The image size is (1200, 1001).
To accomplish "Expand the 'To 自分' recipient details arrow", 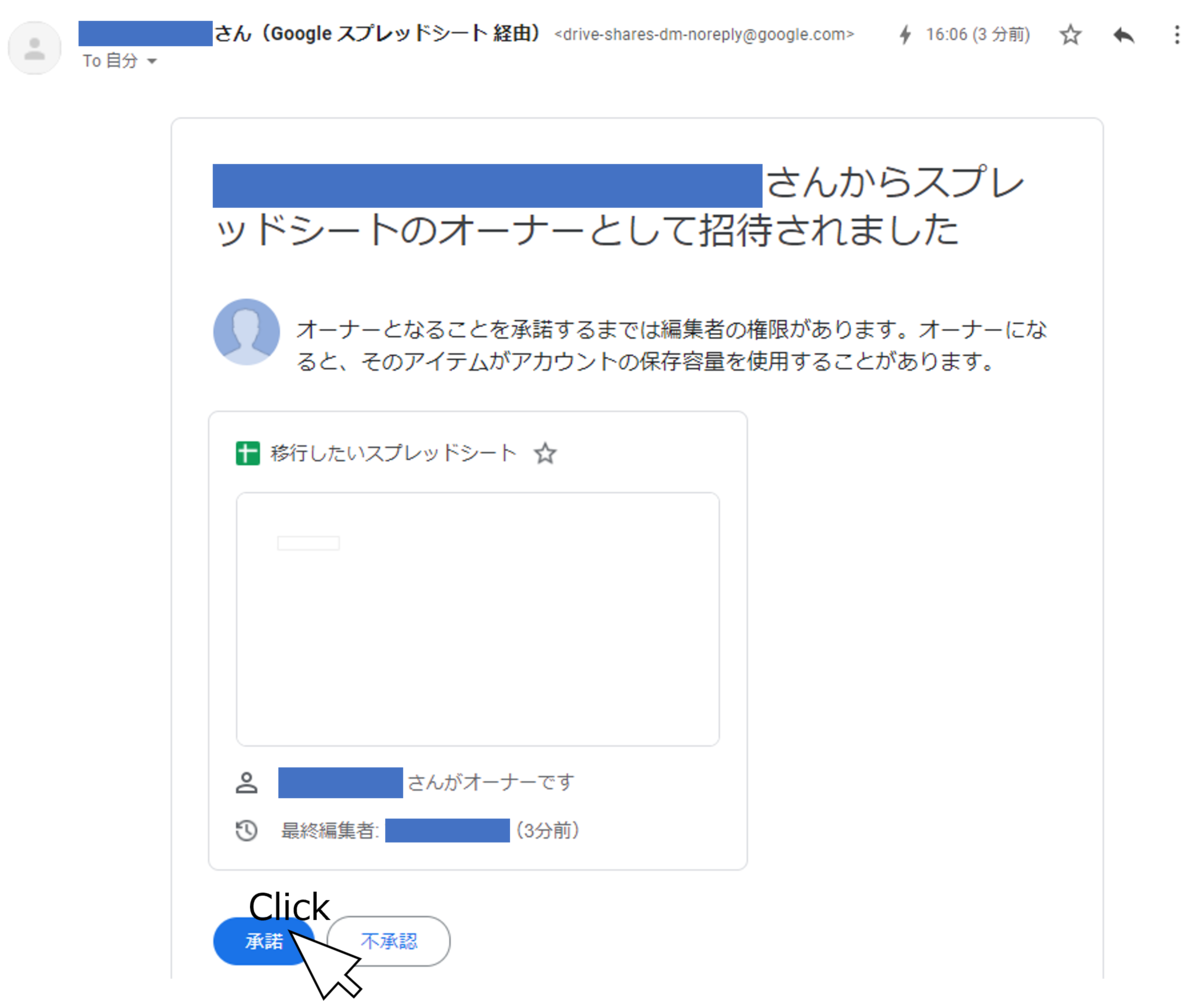I will [152, 62].
